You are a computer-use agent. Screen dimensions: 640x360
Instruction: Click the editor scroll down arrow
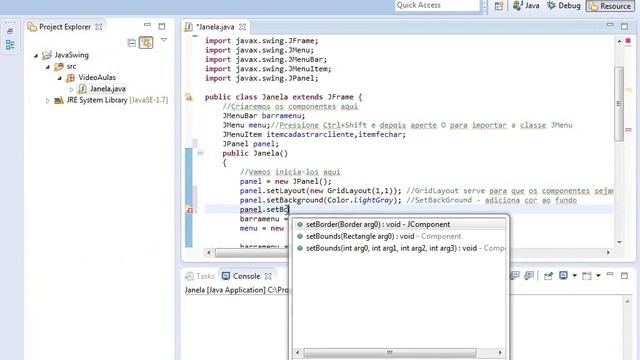(619, 242)
